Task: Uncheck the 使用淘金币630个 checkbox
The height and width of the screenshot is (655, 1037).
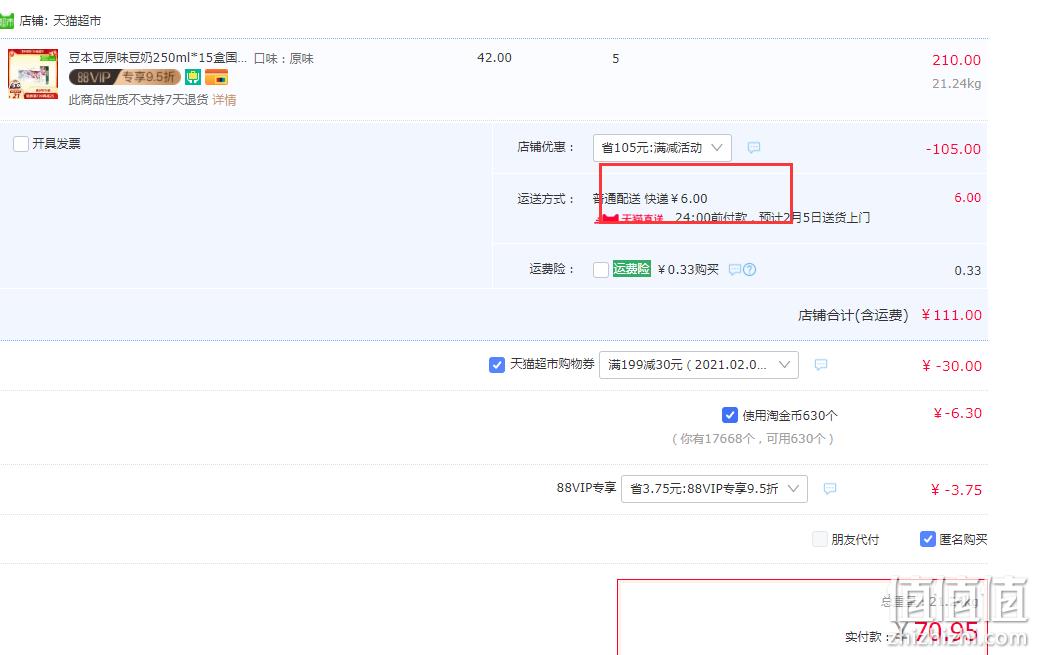Action: 729,415
